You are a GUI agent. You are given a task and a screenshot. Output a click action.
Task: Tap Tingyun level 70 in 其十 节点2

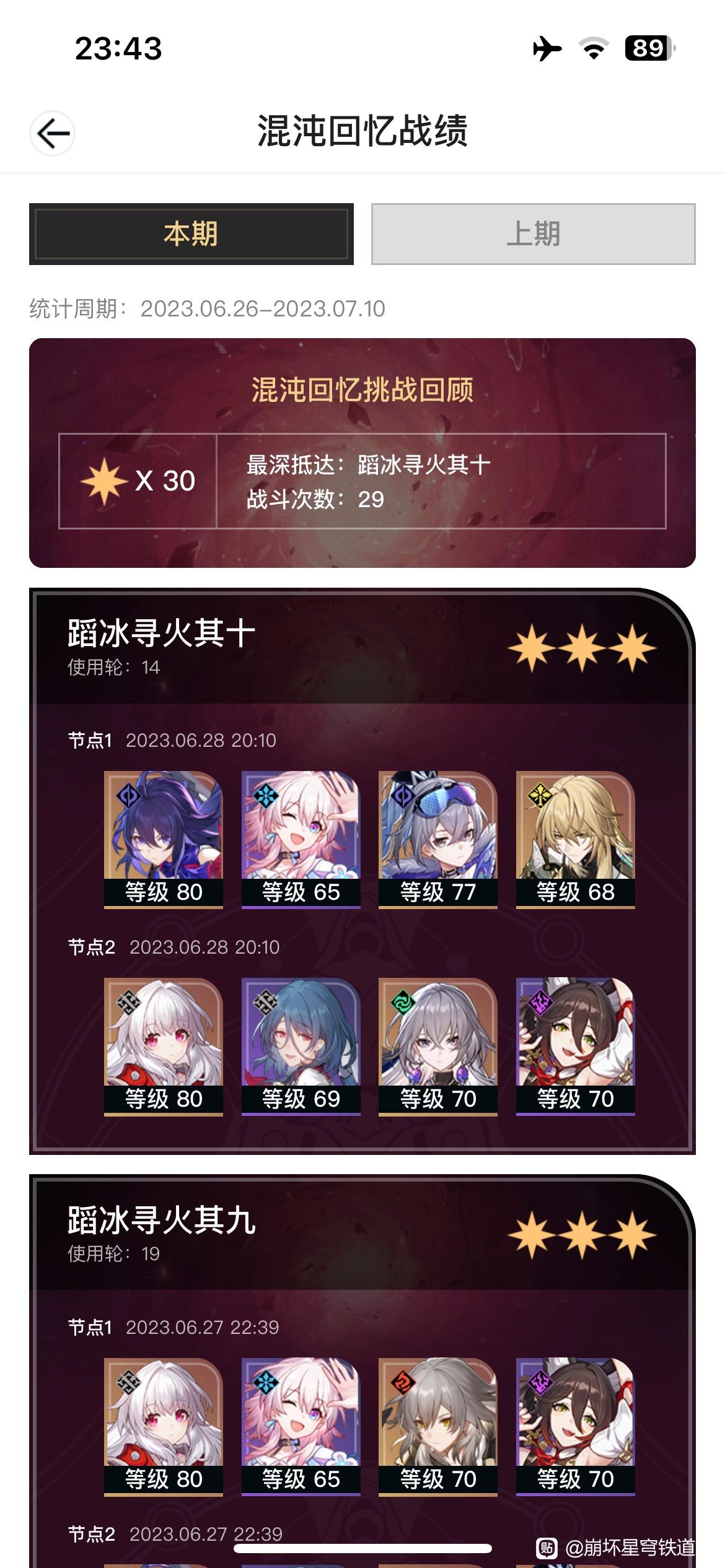click(576, 1046)
